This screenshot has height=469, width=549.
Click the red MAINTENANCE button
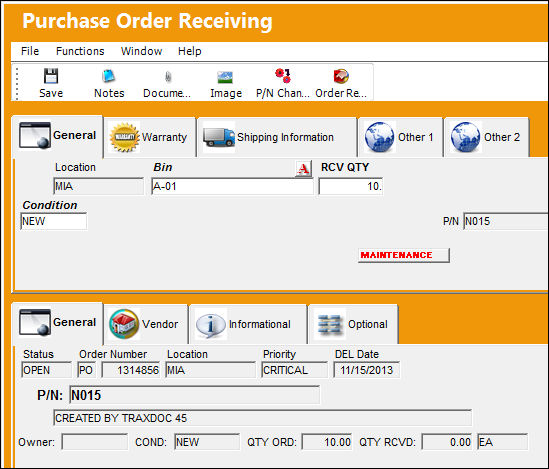tap(404, 255)
